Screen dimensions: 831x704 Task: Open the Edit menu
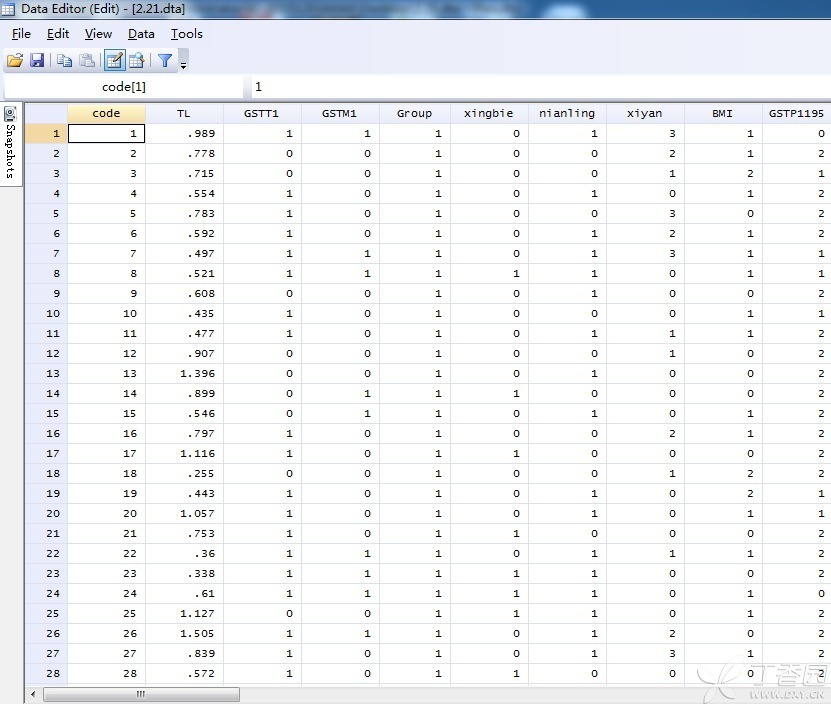point(58,33)
